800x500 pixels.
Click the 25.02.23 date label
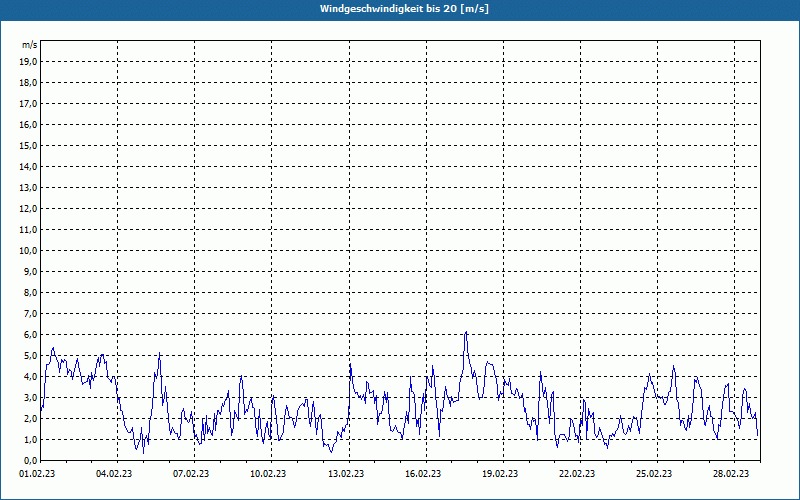tap(654, 473)
